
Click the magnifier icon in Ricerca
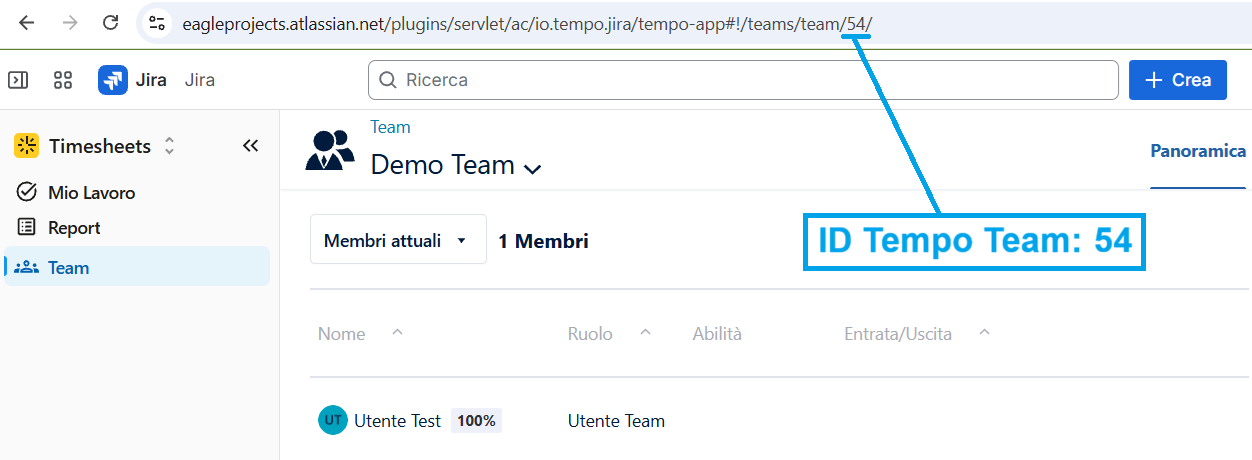click(389, 80)
